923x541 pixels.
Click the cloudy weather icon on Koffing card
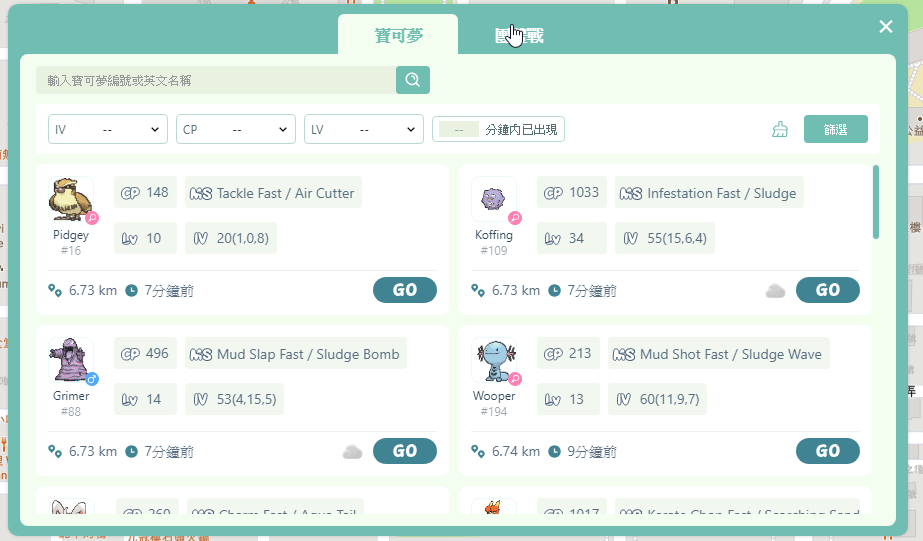pos(775,291)
